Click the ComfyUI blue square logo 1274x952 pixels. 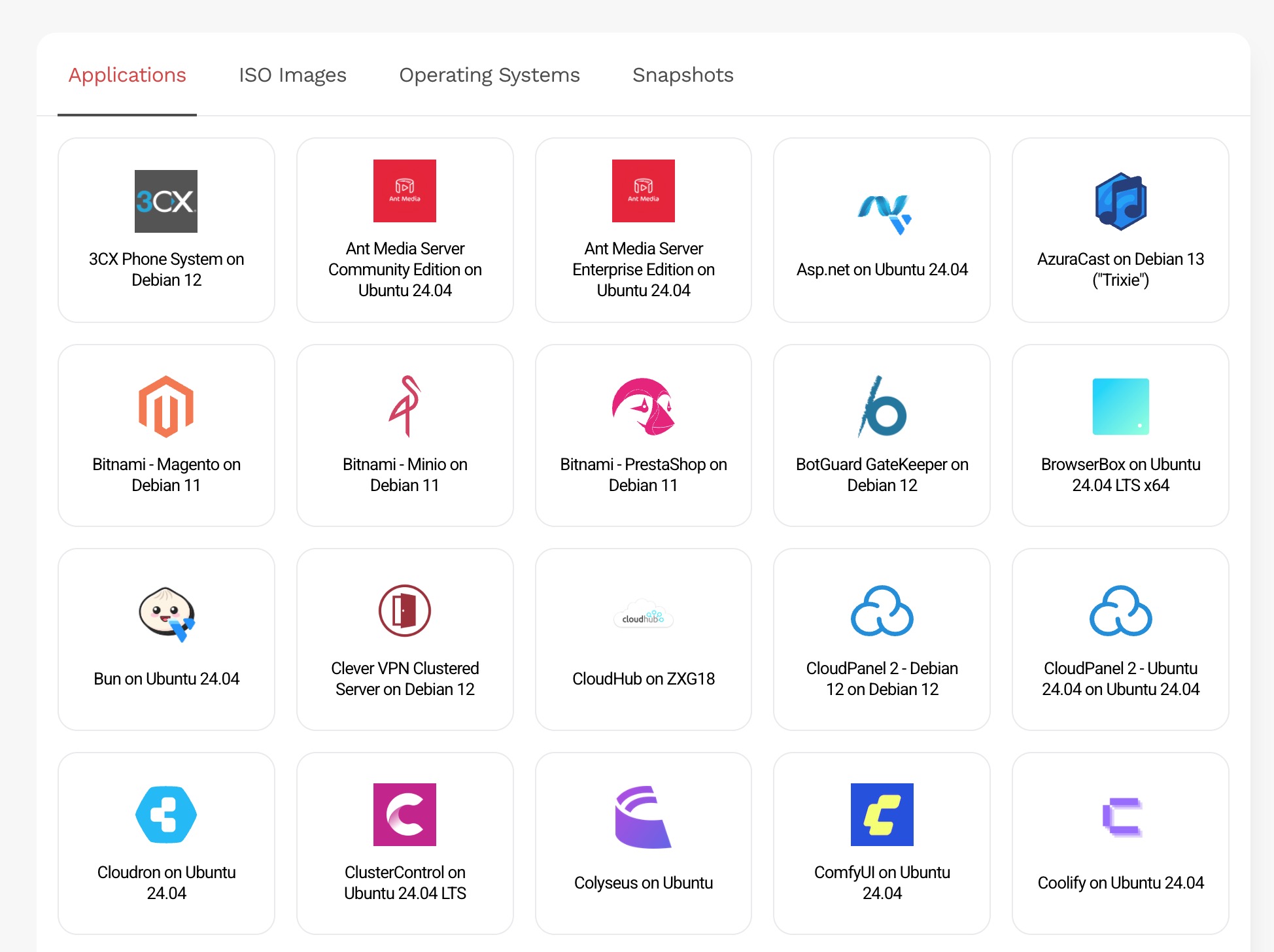point(882,815)
